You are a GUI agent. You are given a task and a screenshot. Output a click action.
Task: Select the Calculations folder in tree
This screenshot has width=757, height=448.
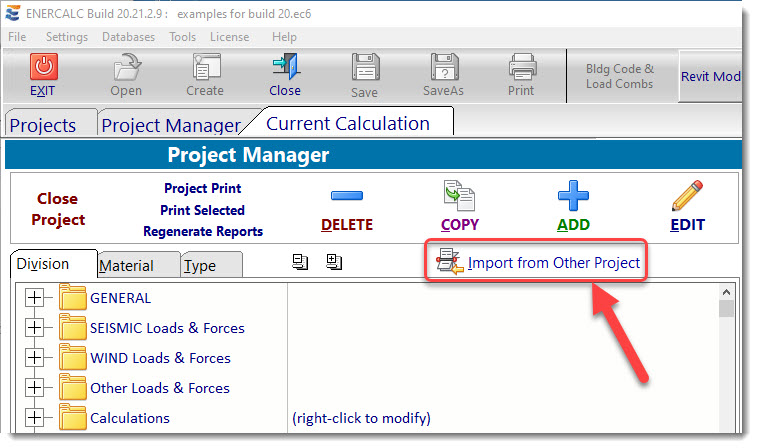(x=129, y=418)
